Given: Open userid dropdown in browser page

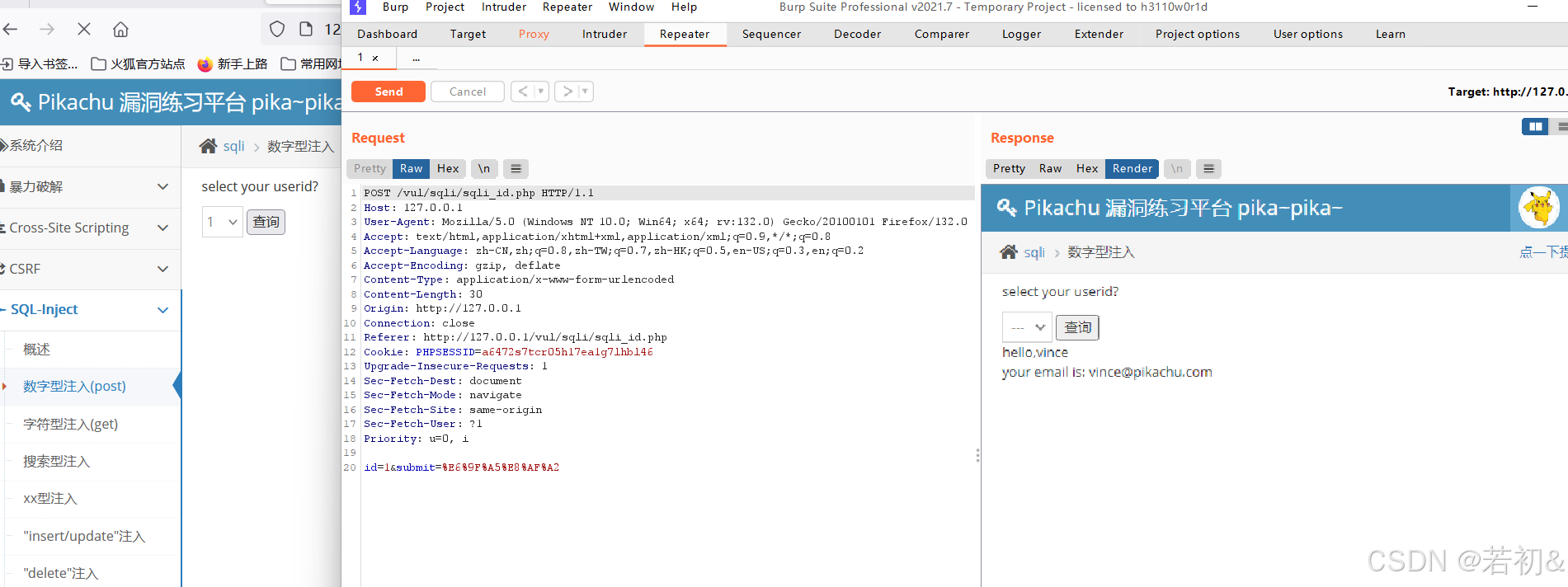Looking at the screenshot, I should 222,222.
